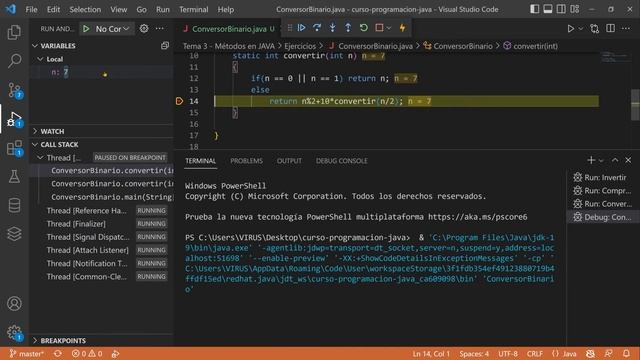Image resolution: width=640 pixels, height=360 pixels.
Task: Open the Testing flask view
Action: coord(14,176)
